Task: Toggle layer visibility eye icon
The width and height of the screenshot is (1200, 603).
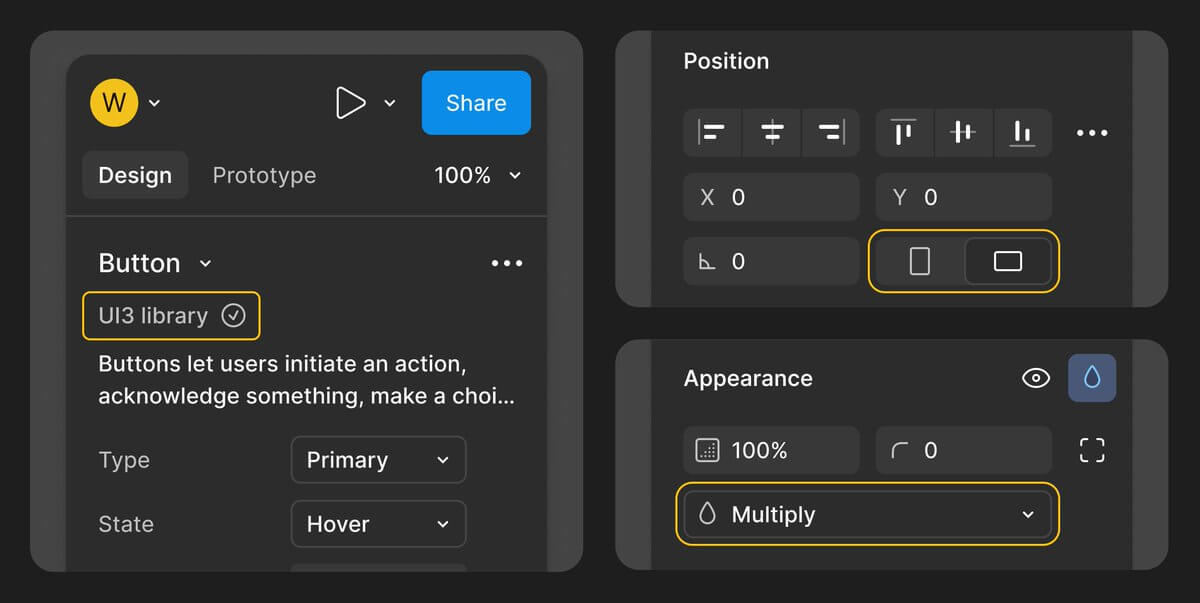Action: tap(1036, 378)
